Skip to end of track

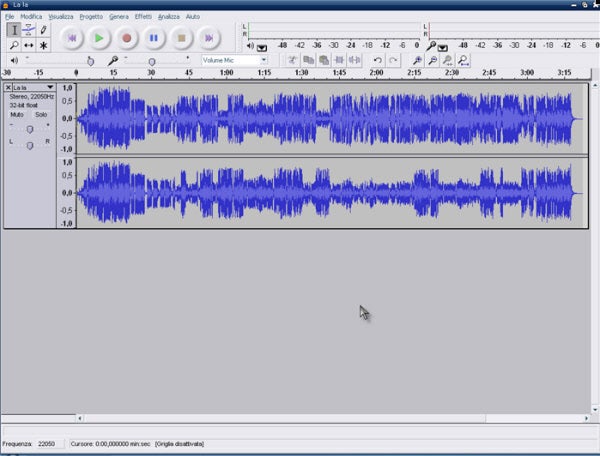click(x=209, y=38)
